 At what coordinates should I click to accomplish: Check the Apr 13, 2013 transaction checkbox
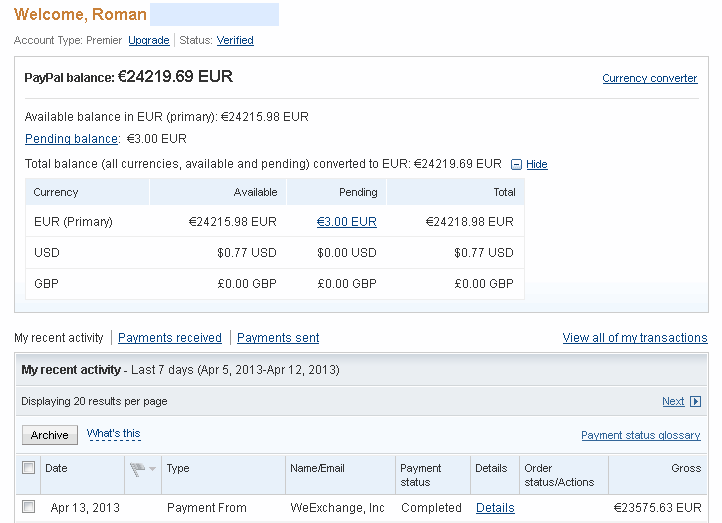pos(29,507)
